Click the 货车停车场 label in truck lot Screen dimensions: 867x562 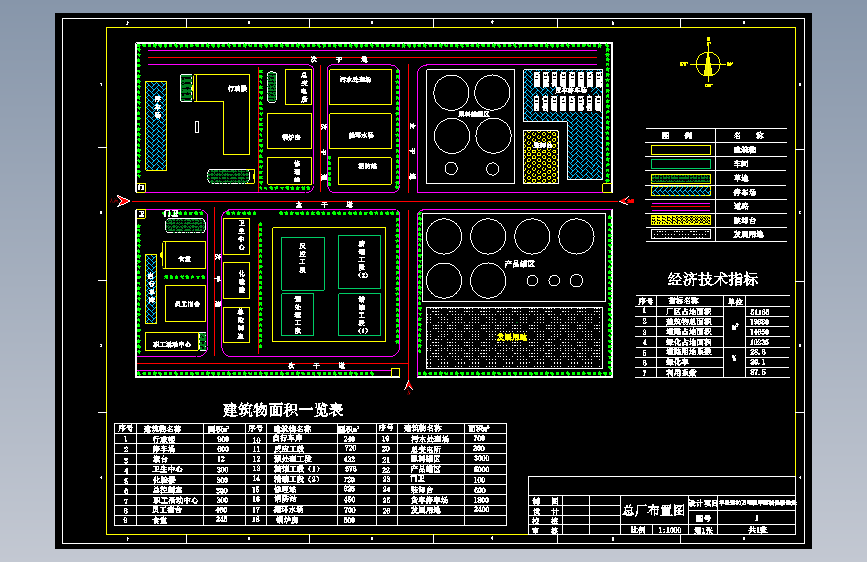coord(571,90)
